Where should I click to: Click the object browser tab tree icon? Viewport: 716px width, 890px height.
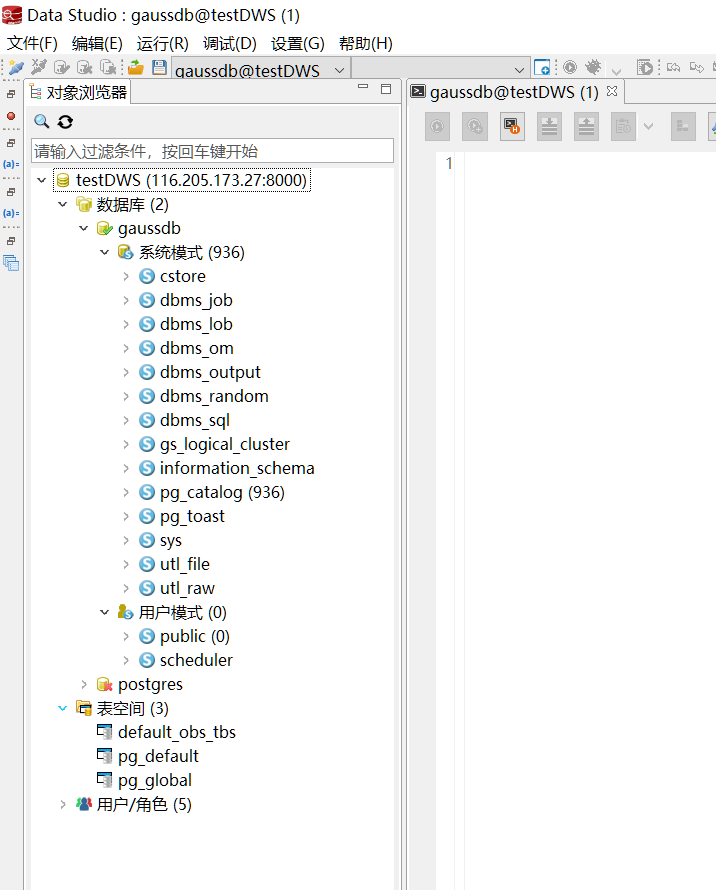coord(36,93)
